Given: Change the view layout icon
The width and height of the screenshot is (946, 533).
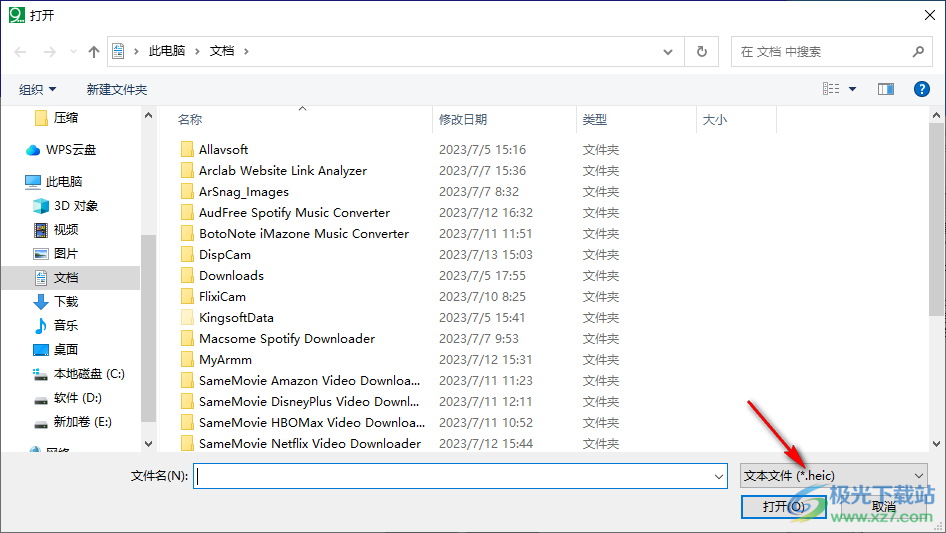Looking at the screenshot, I should [831, 89].
